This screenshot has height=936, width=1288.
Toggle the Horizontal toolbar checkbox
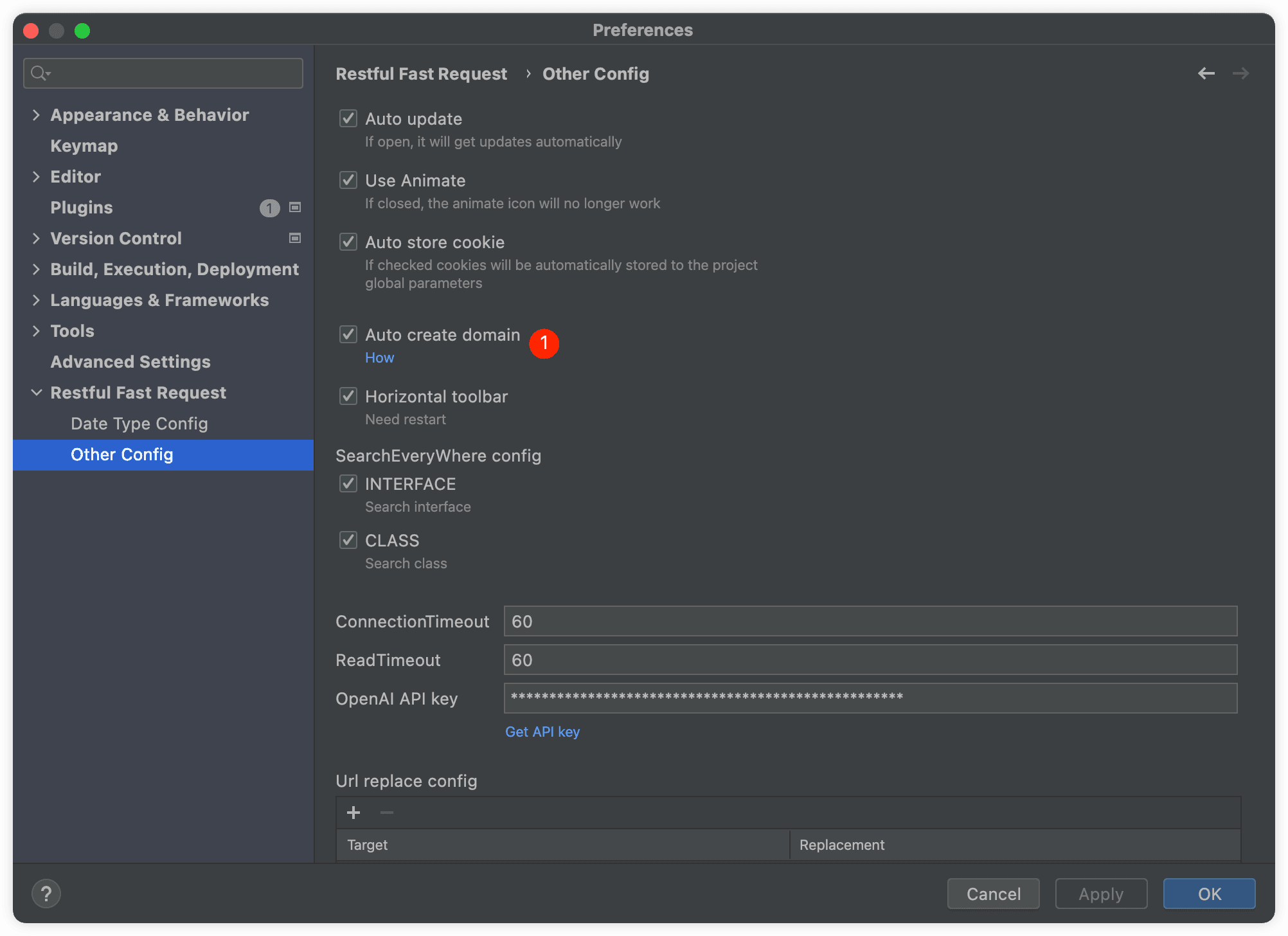coord(348,396)
